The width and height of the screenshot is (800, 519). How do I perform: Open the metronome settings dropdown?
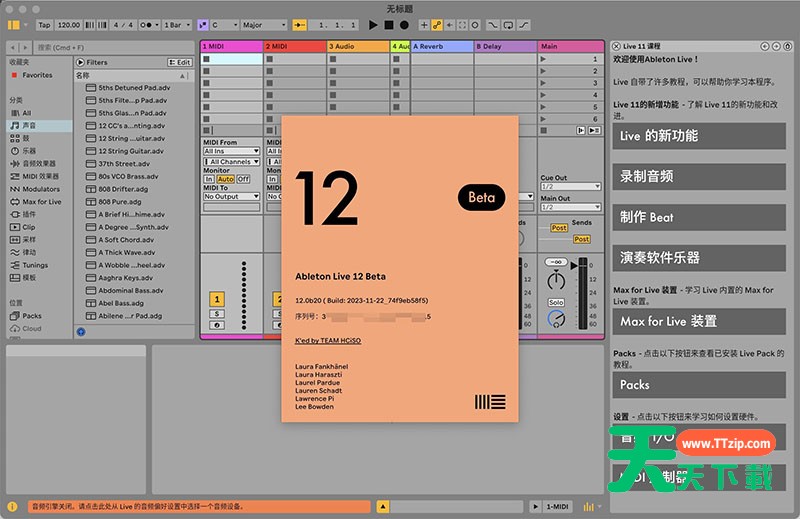pos(157,24)
